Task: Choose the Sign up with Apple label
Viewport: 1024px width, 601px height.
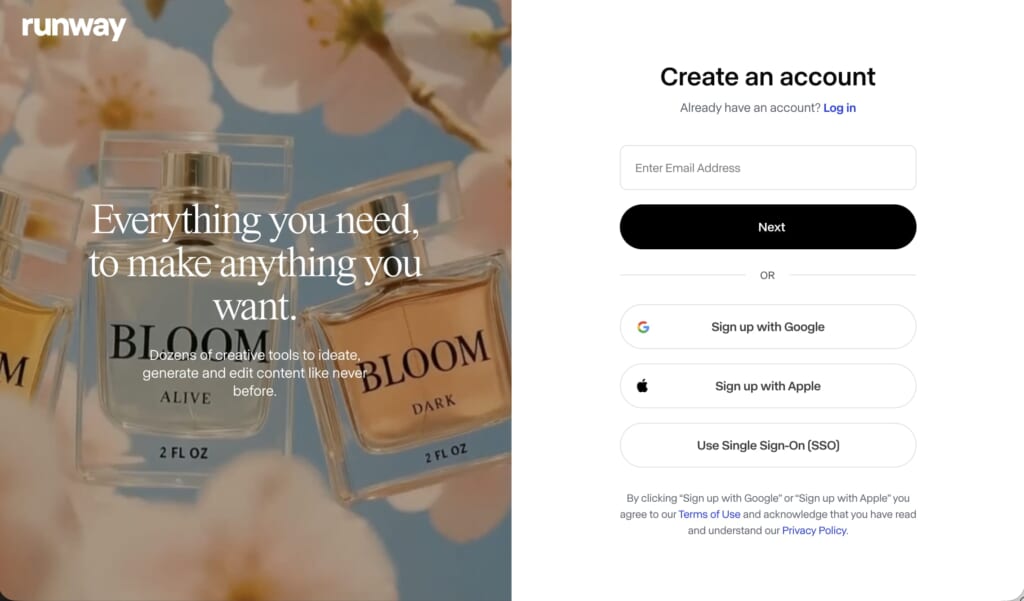Action: coord(767,386)
